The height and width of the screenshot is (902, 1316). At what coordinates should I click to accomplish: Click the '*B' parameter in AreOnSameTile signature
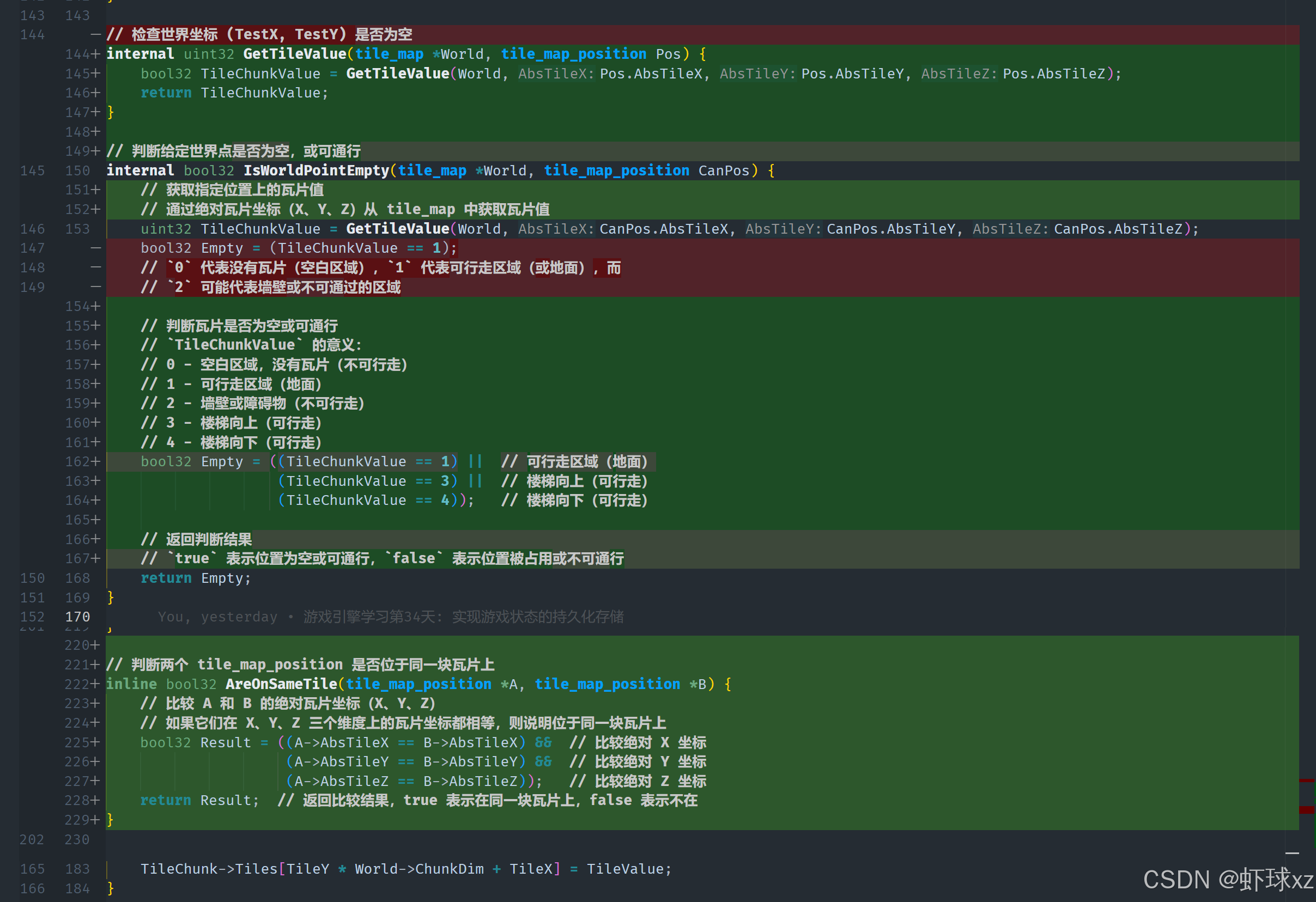point(698,684)
